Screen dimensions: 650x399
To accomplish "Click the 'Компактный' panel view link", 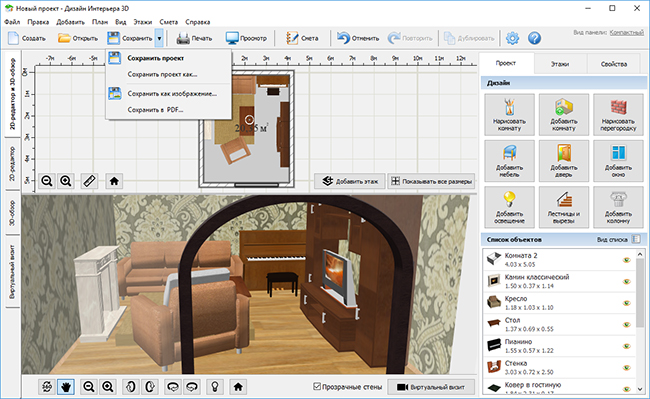I will pos(626,32).
